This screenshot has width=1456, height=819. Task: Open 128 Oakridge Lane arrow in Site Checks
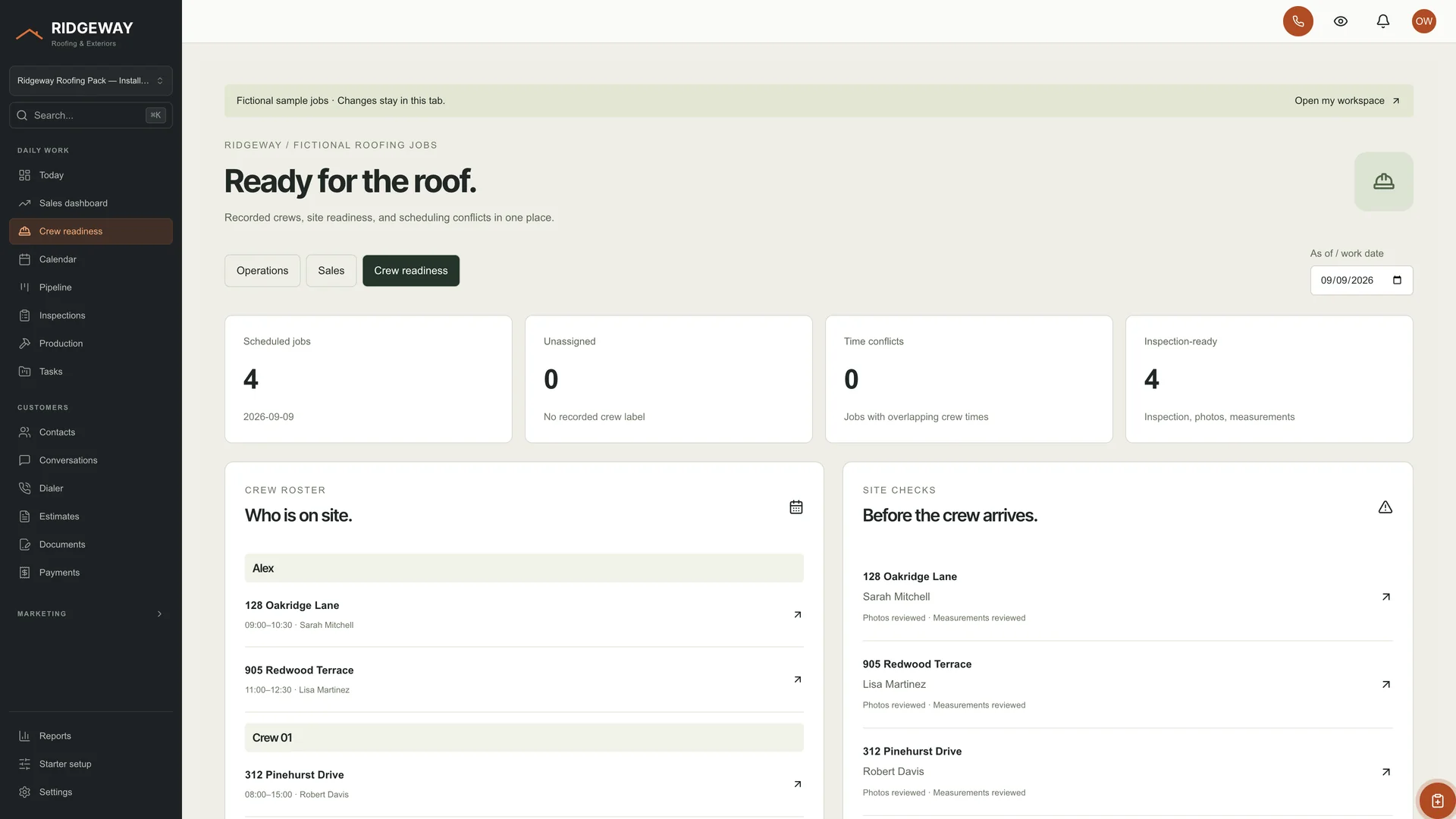pyautogui.click(x=1385, y=597)
